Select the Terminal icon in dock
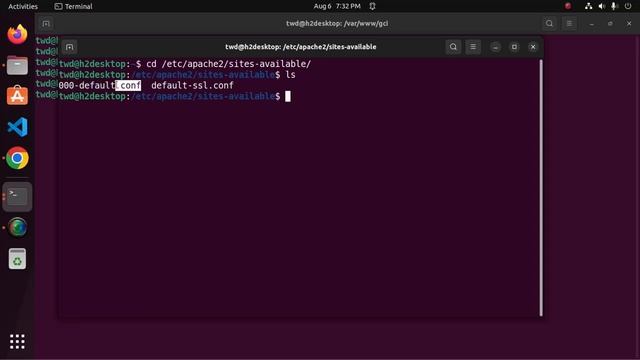This screenshot has width=640, height=360. 17,197
